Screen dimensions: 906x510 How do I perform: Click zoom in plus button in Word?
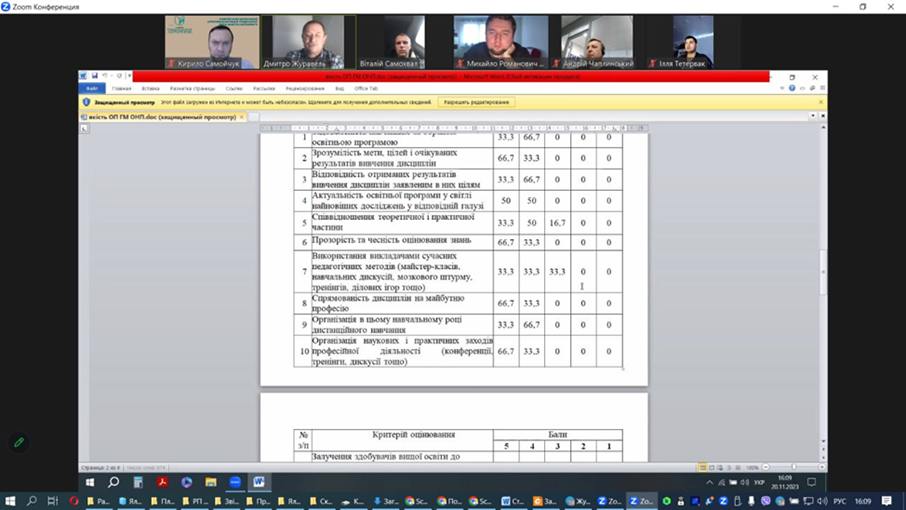coord(822,467)
